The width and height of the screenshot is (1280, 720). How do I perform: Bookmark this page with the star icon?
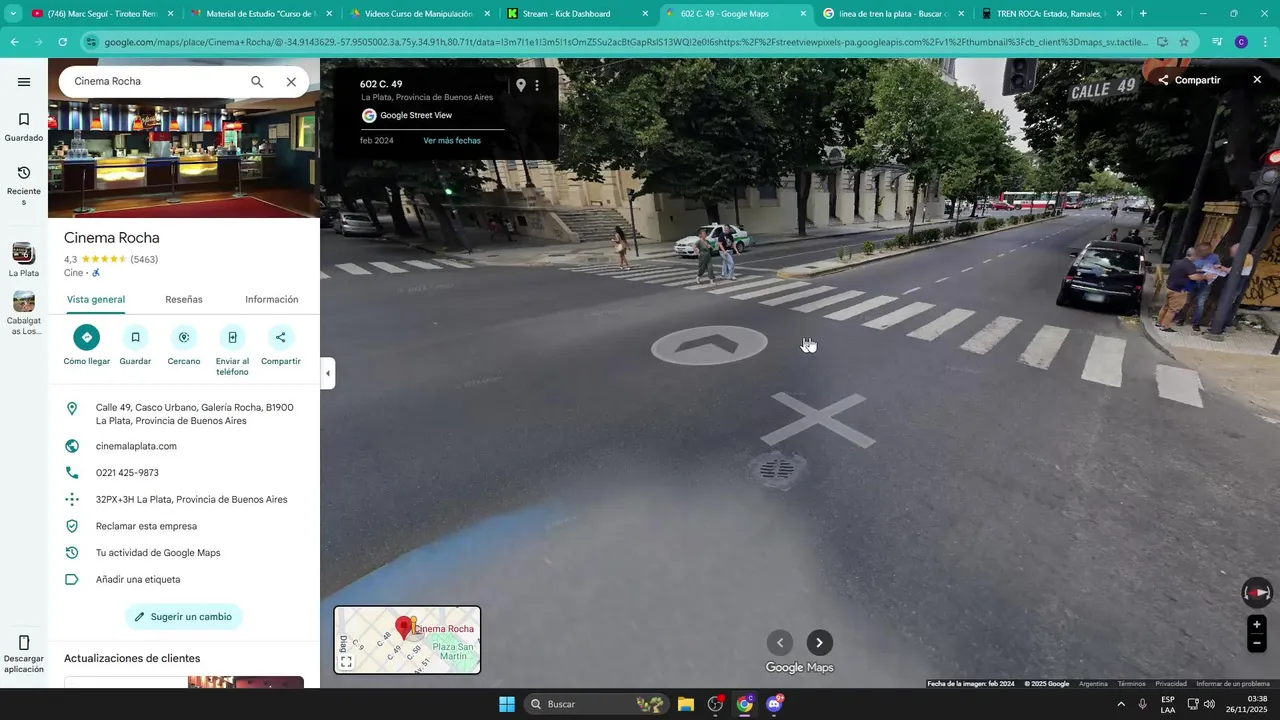pos(1184,42)
